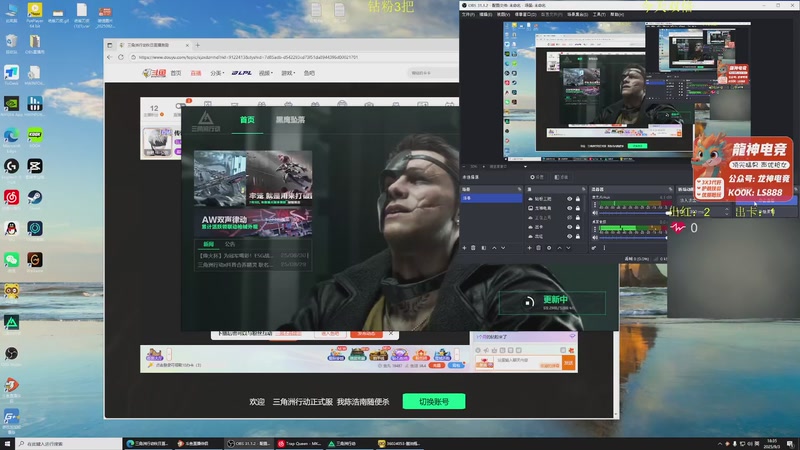Open NVIDIA App desktop shortcut
The image size is (800, 450).
click(11, 104)
